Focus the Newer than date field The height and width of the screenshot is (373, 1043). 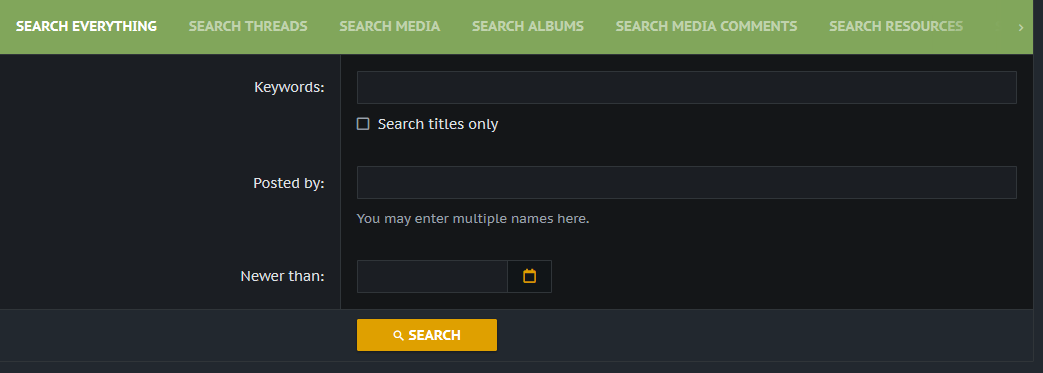(x=432, y=276)
